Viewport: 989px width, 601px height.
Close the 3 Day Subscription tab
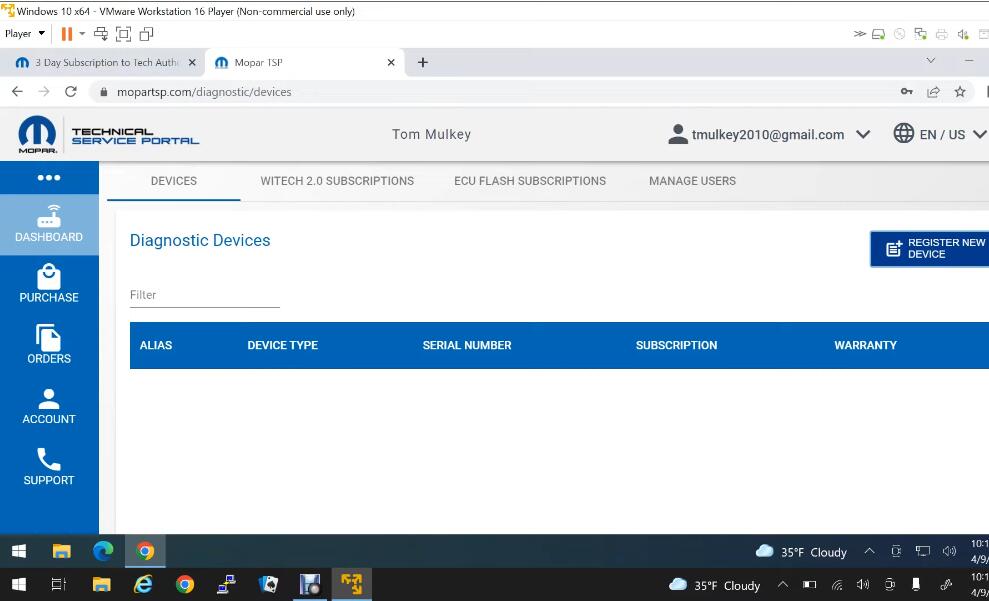tap(192, 62)
